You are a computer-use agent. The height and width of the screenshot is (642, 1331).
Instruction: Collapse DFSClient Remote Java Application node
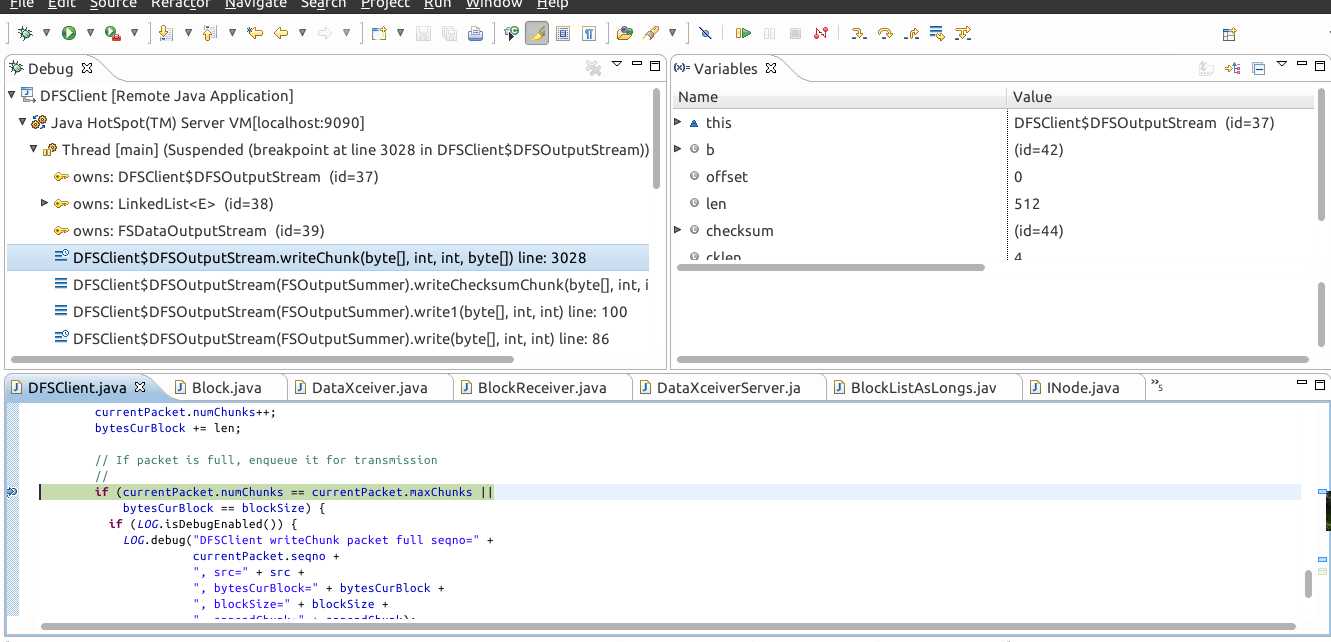[11, 96]
